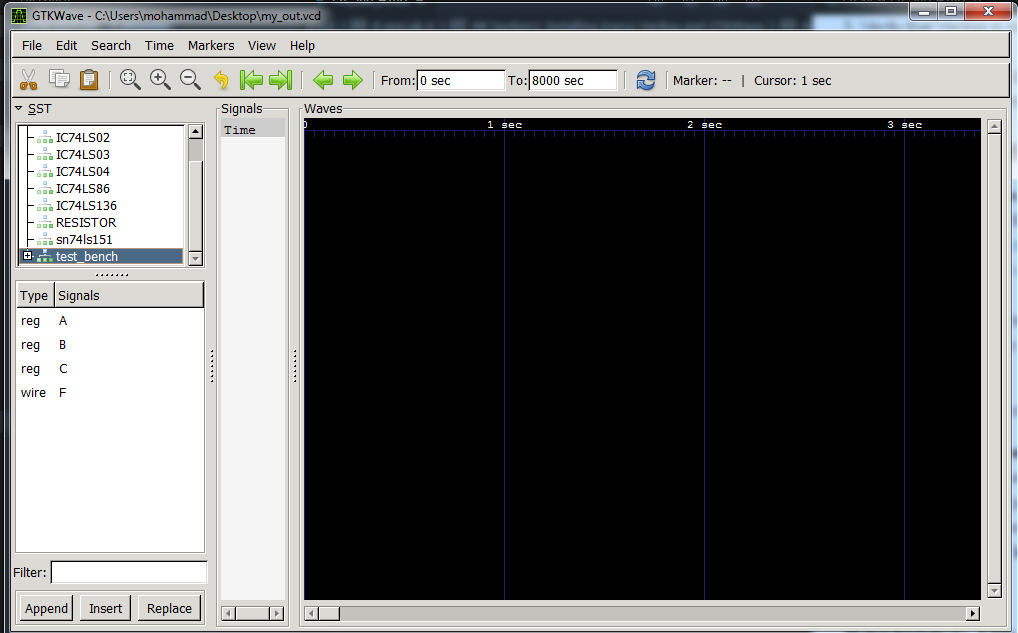Image resolution: width=1018 pixels, height=633 pixels.
Task: Click the Zoom In magnifier icon
Action: pos(160,80)
